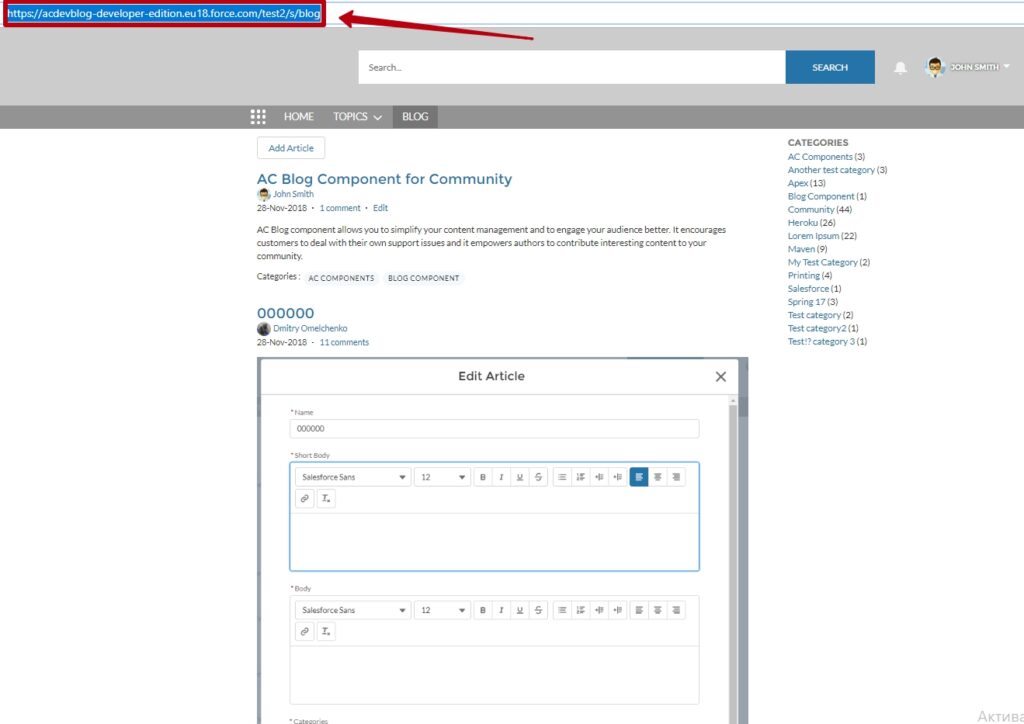This screenshot has width=1024, height=724.
Task: Insert numbered list in Short Body editor
Action: pos(581,477)
